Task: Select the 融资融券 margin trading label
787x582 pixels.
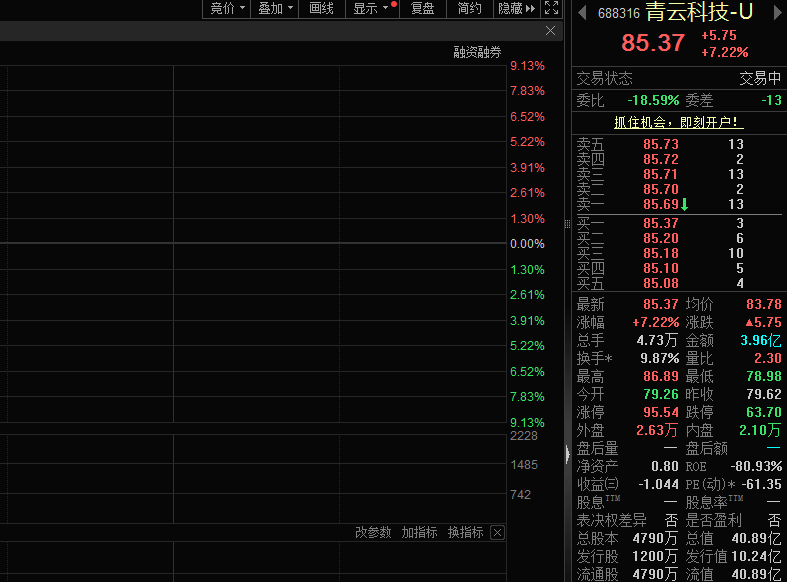Action: tap(477, 52)
